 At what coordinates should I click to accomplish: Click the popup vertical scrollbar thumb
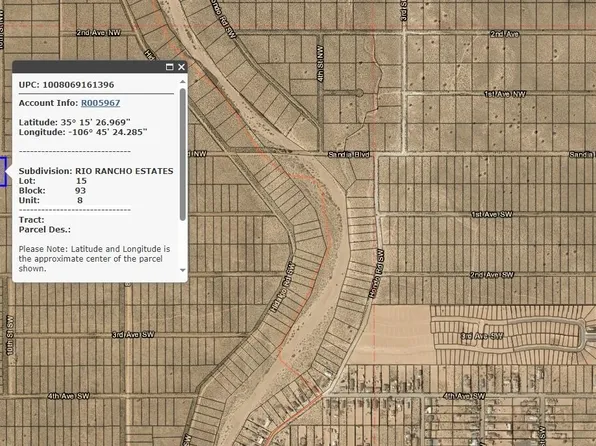coord(183,154)
